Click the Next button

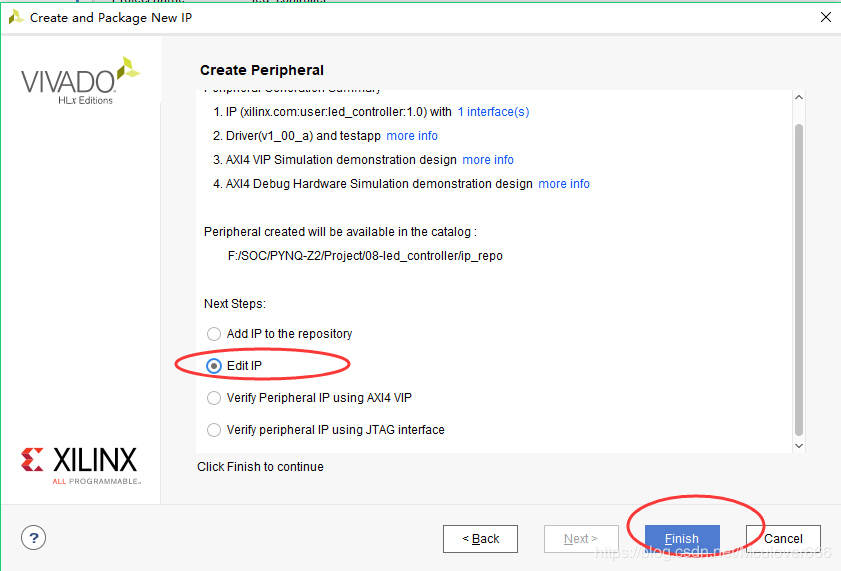(x=581, y=539)
